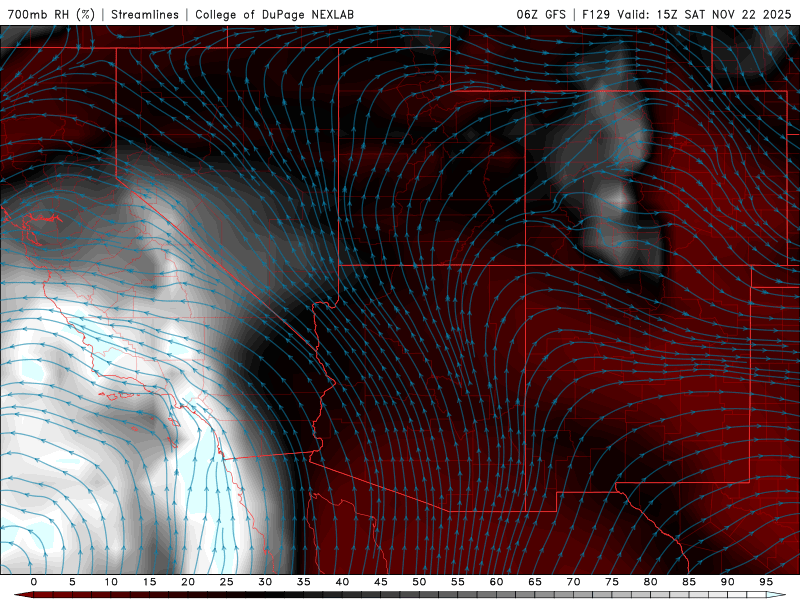Viewport: 800px width, 600px height.
Task: Click the "90" value on the color scale
Action: coord(727,582)
